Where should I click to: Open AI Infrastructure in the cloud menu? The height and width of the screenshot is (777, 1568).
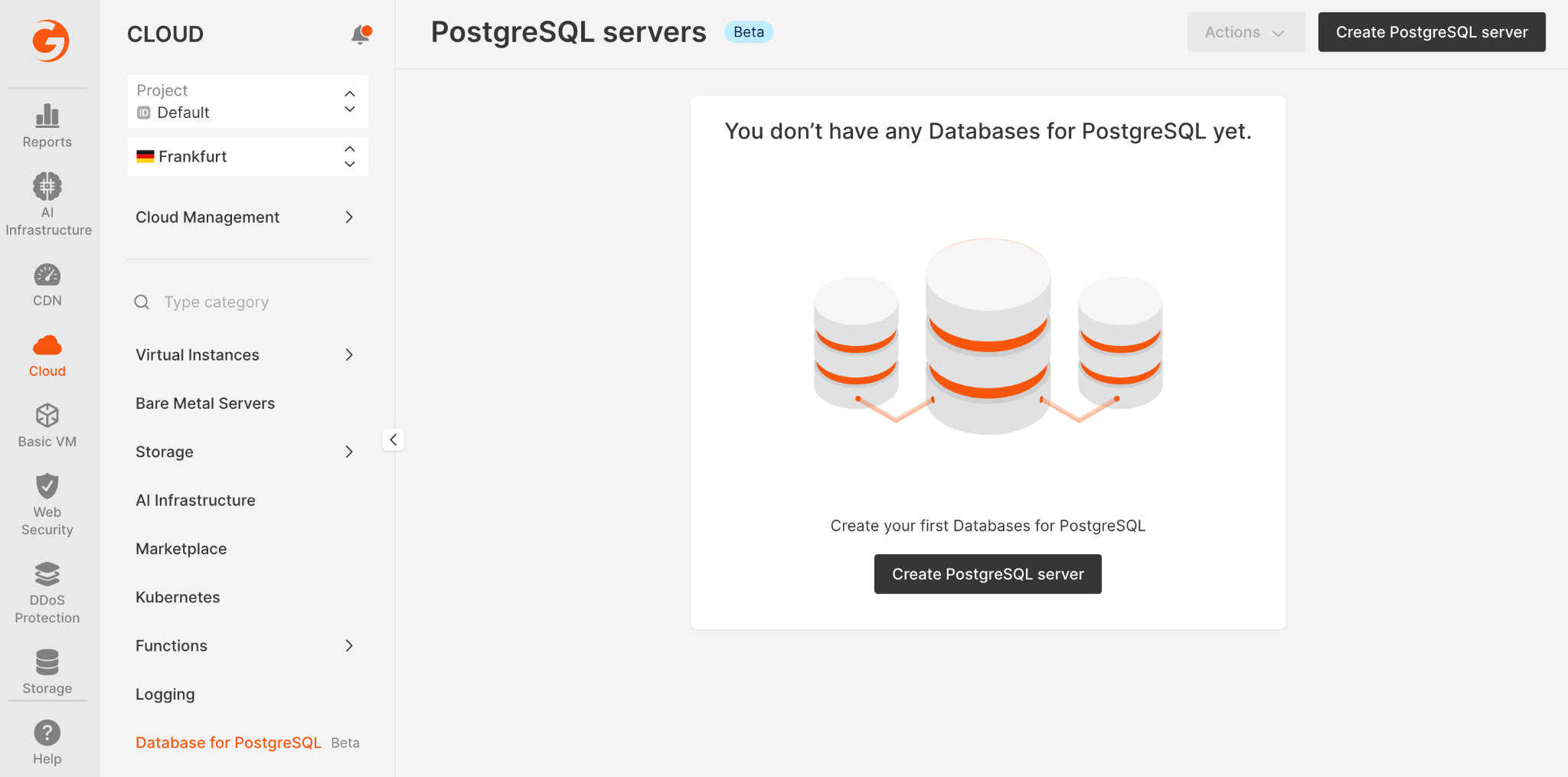click(x=195, y=501)
